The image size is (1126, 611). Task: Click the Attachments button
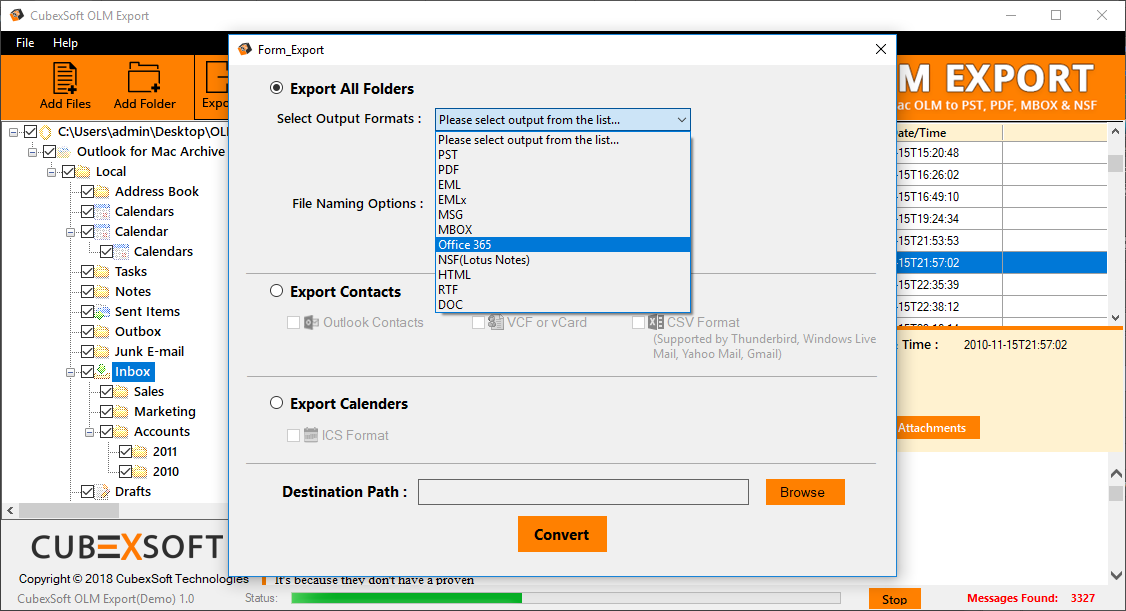pos(937,428)
